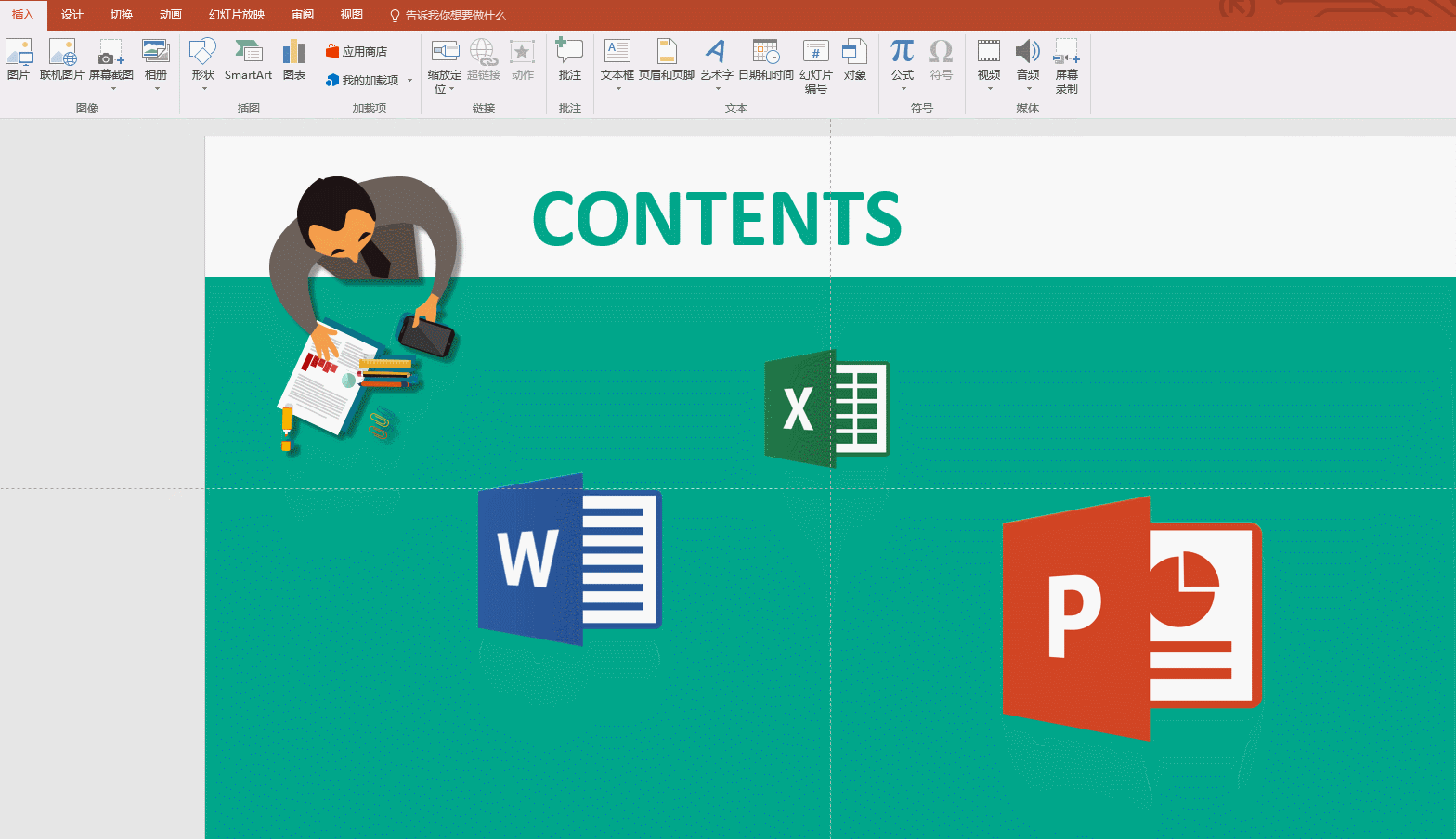Expand the 屏幕截图 dropdown arrow
The image size is (1456, 839).
pos(114,89)
